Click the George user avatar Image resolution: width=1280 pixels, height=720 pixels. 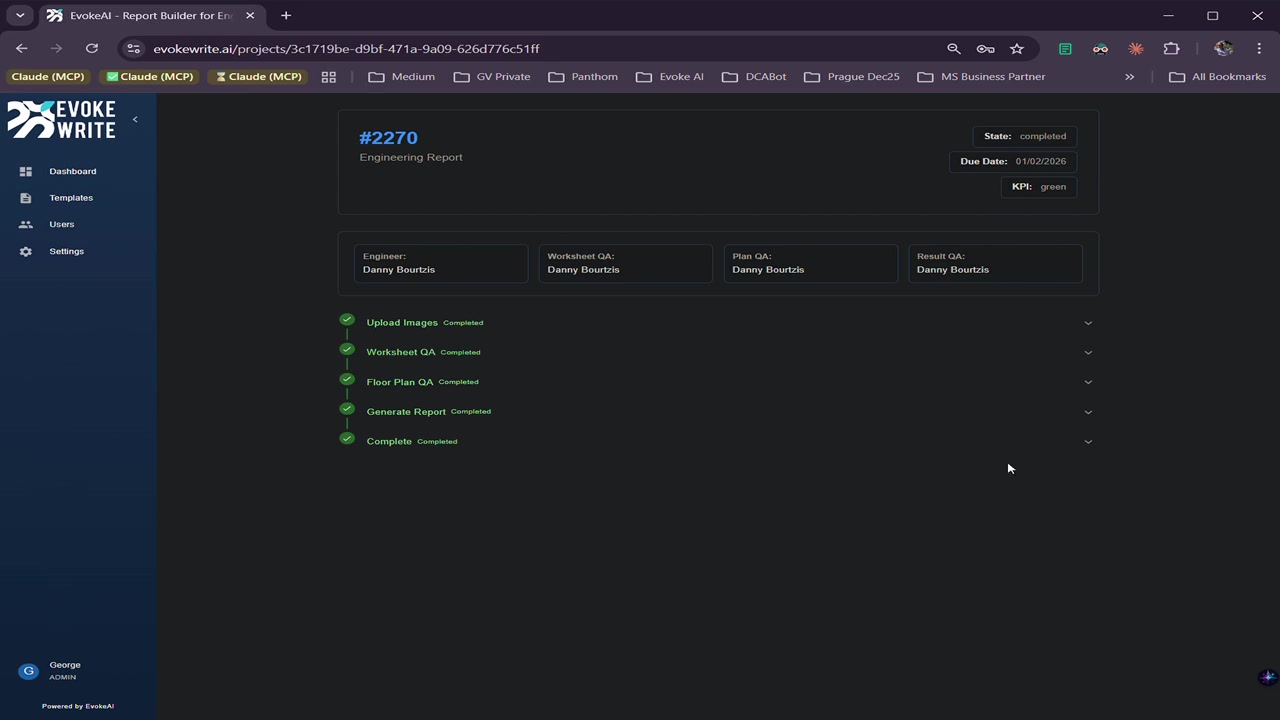point(28,671)
